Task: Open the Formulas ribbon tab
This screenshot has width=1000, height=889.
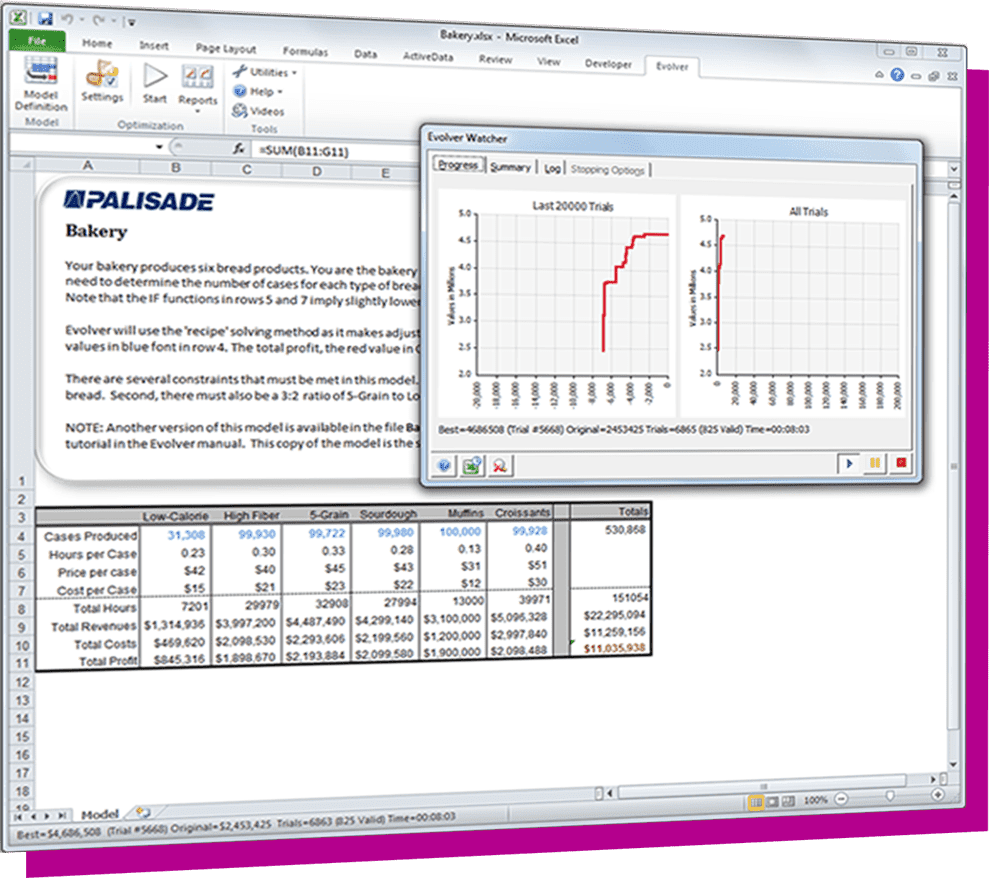Action: click(x=305, y=51)
